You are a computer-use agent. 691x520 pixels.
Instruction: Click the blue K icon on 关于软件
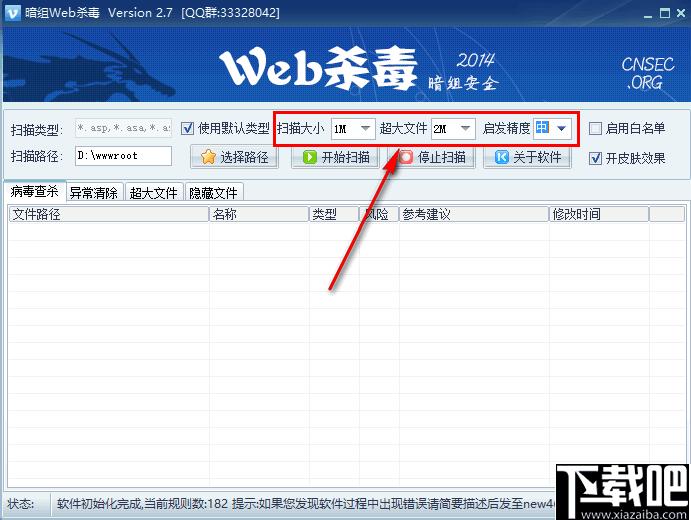point(502,157)
